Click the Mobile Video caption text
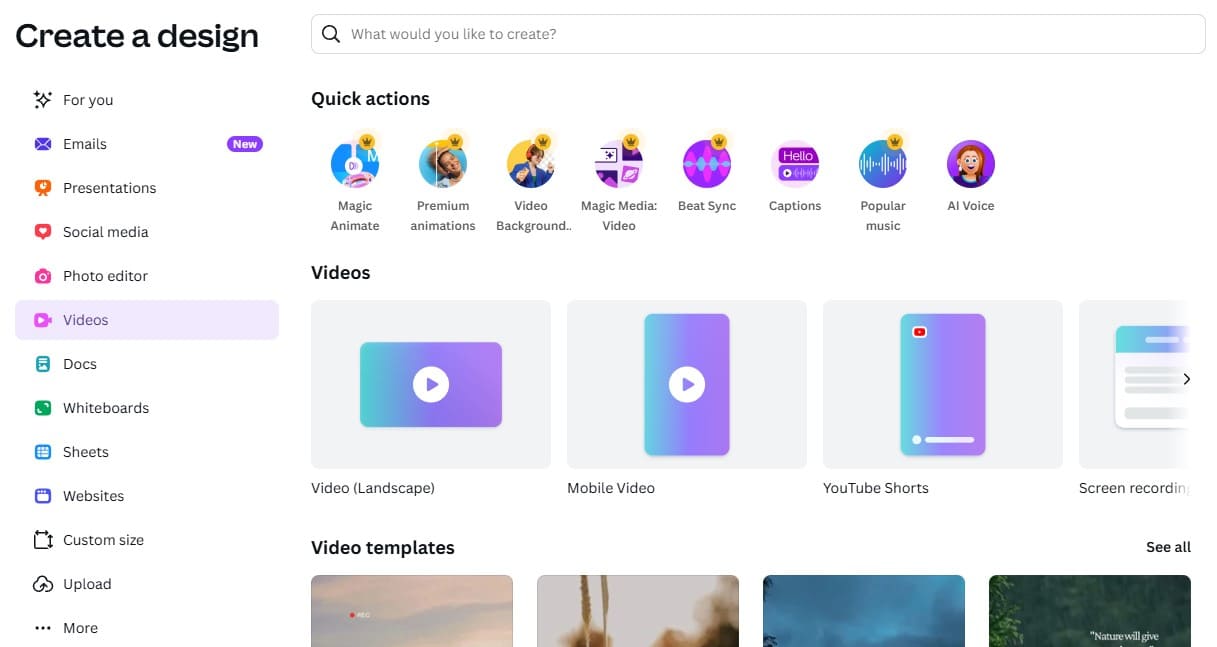Image resolution: width=1217 pixels, height=647 pixels. click(611, 488)
